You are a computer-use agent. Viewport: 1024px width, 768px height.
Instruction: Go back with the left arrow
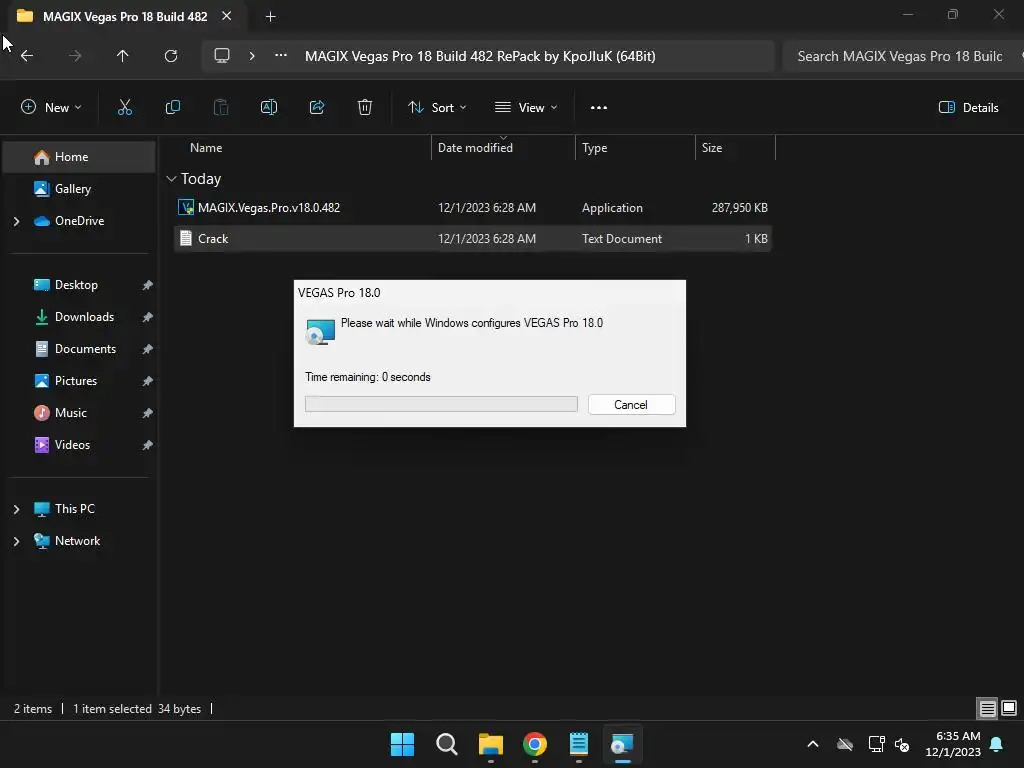27,56
